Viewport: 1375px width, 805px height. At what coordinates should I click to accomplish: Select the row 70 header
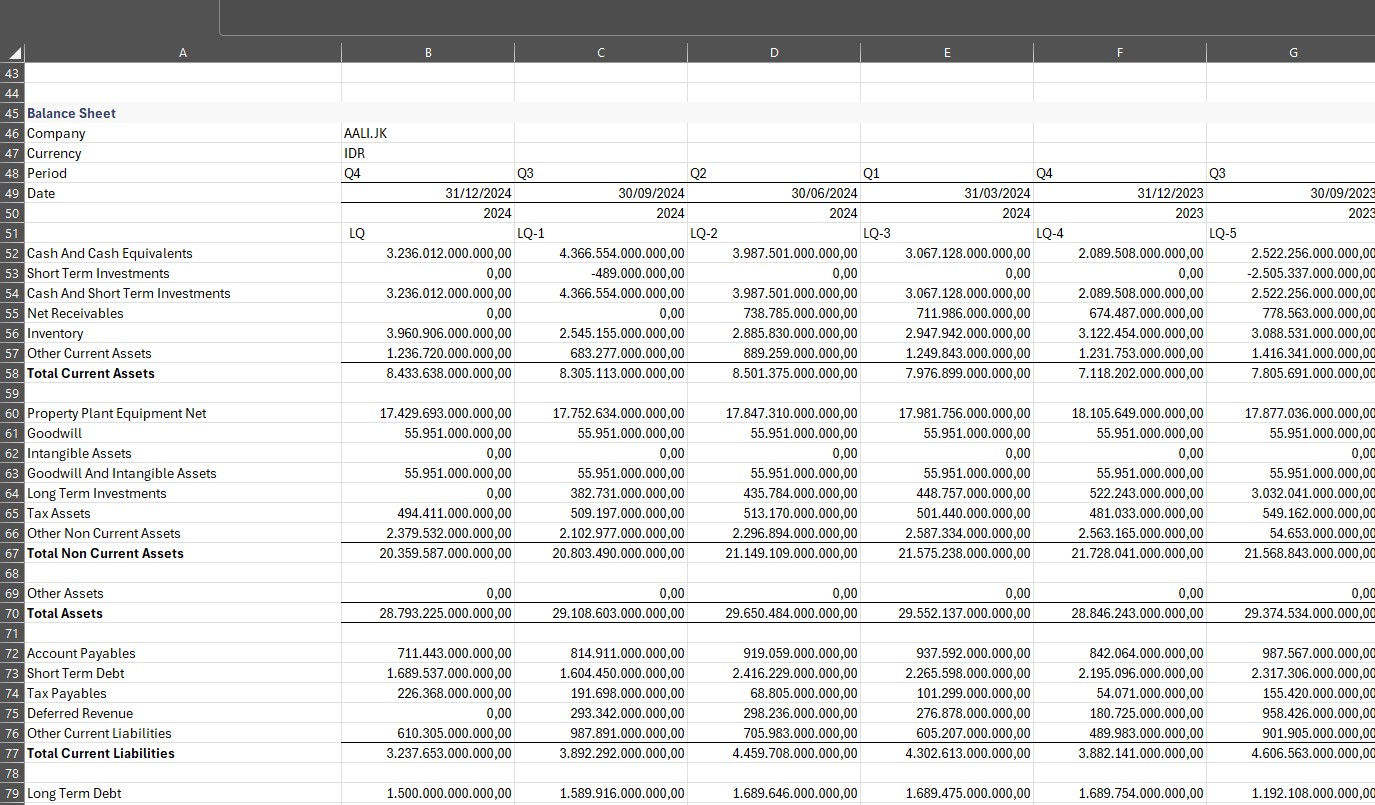click(12, 613)
